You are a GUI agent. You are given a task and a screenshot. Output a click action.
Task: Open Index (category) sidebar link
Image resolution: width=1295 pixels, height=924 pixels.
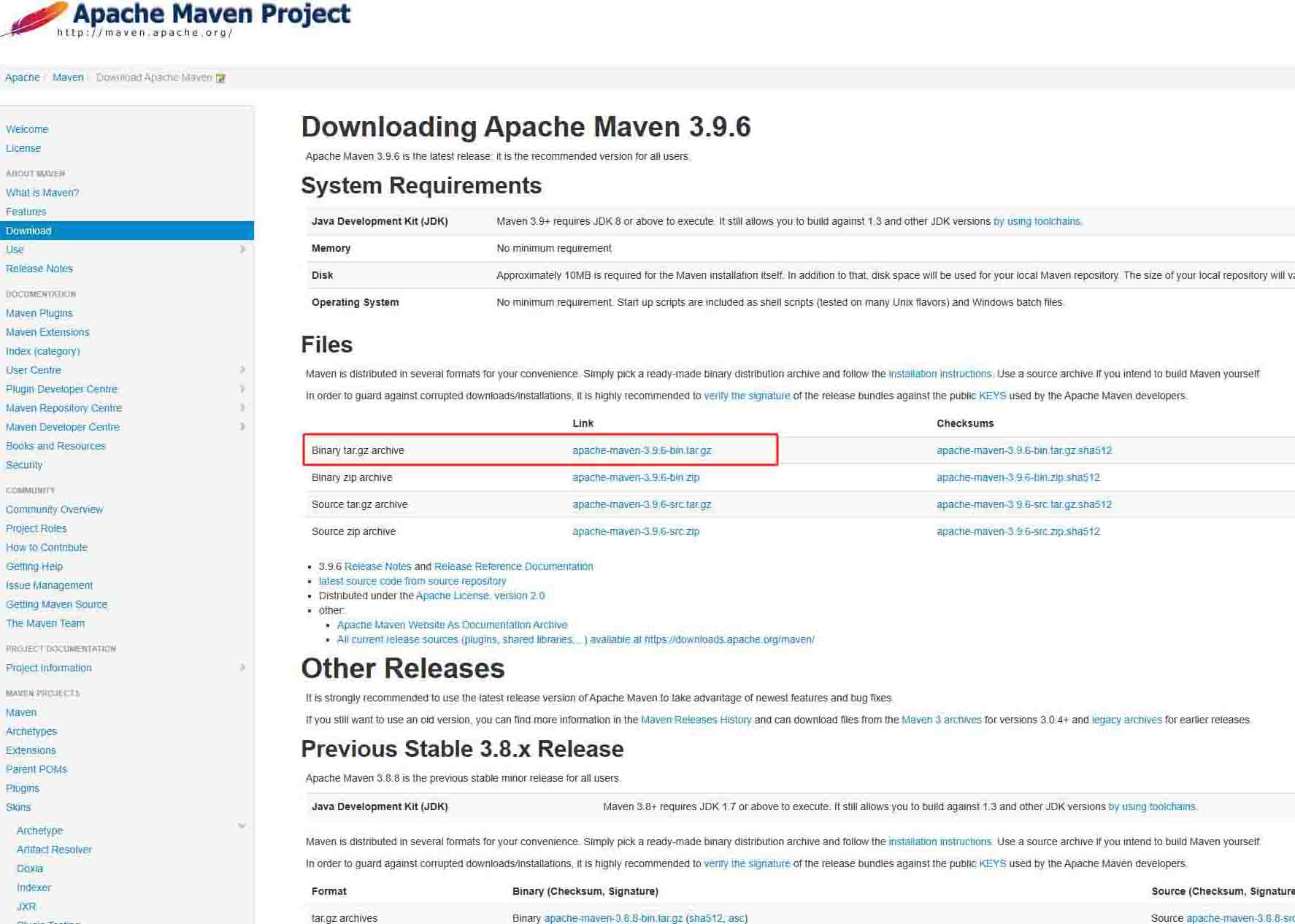click(x=43, y=351)
